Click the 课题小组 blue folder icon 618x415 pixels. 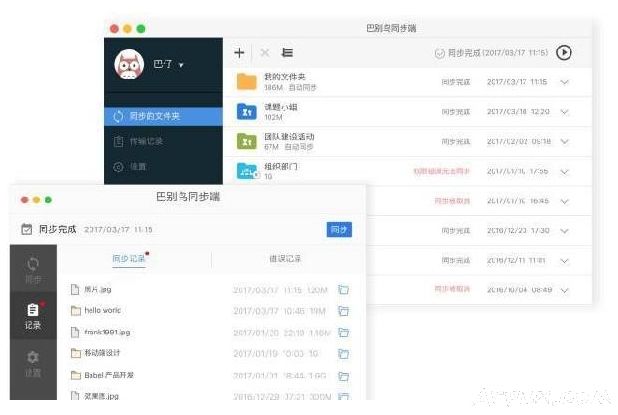pos(247,112)
